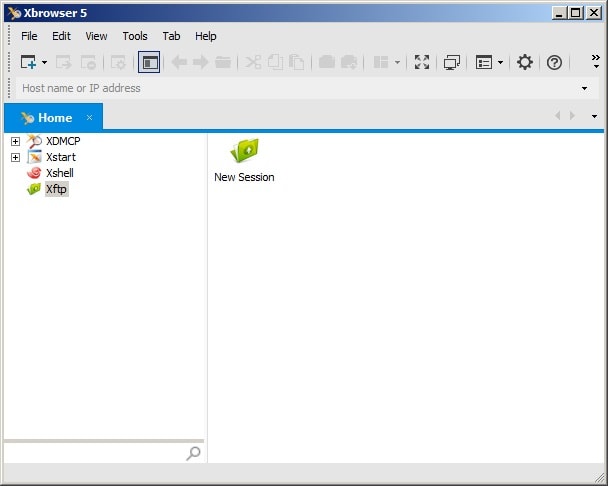608x486 pixels.
Task: Click the open folder toolbar icon
Action: coord(223,62)
